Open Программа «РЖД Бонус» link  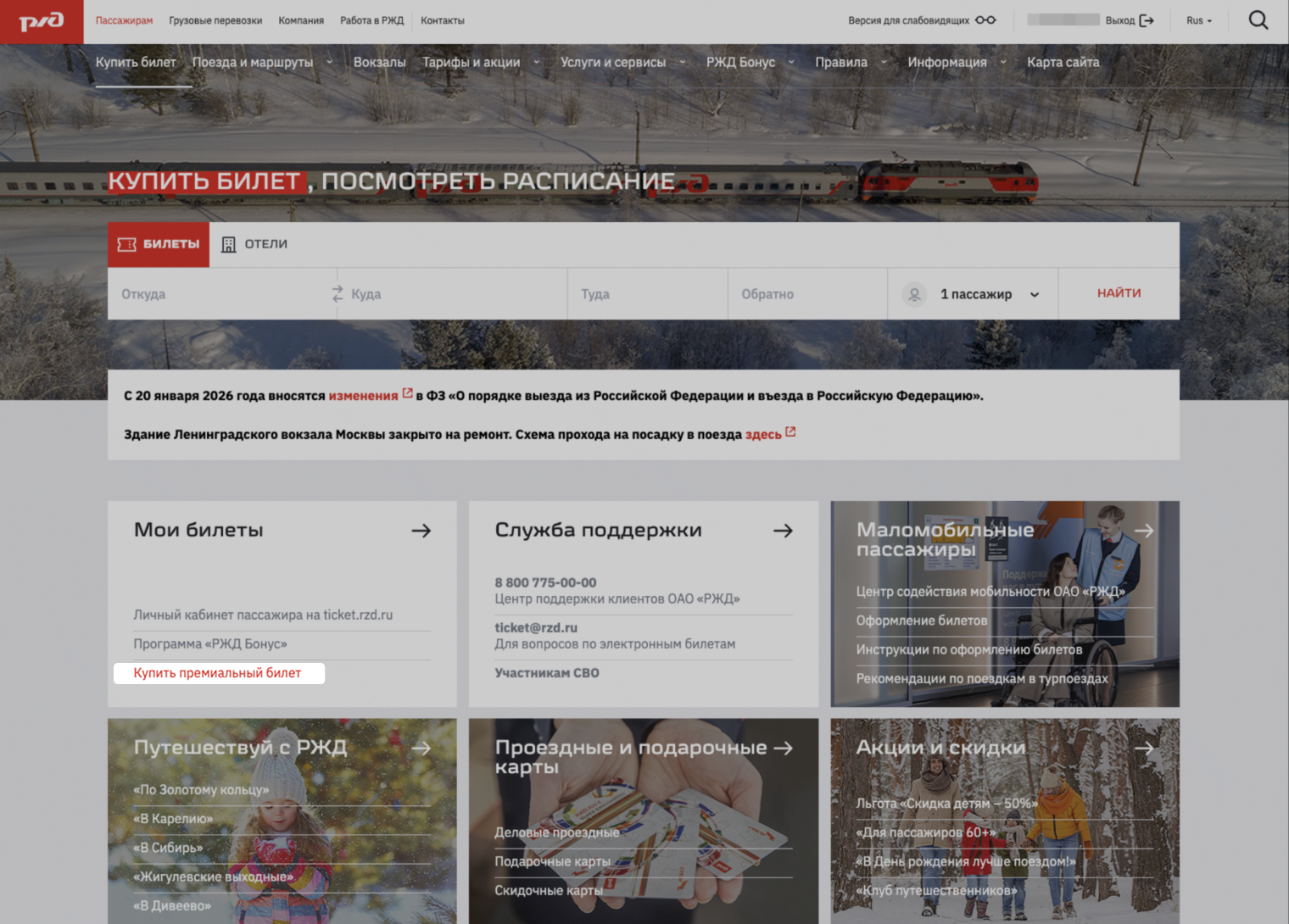tap(210, 644)
